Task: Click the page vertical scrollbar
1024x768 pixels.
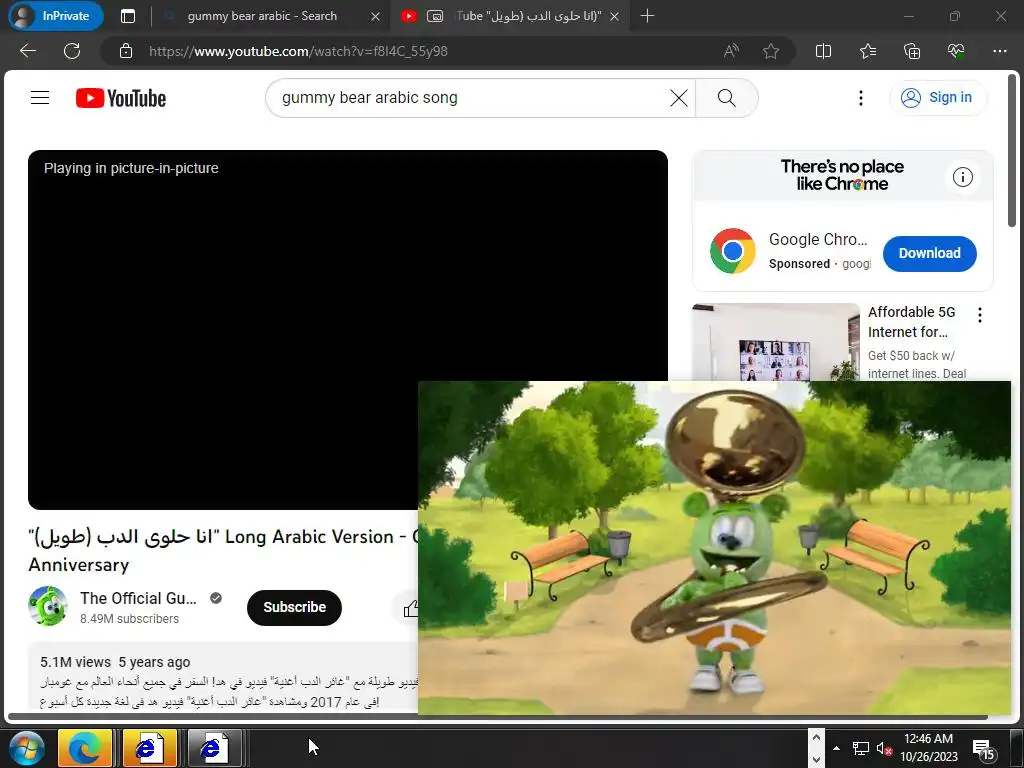Action: pyautogui.click(x=1012, y=150)
